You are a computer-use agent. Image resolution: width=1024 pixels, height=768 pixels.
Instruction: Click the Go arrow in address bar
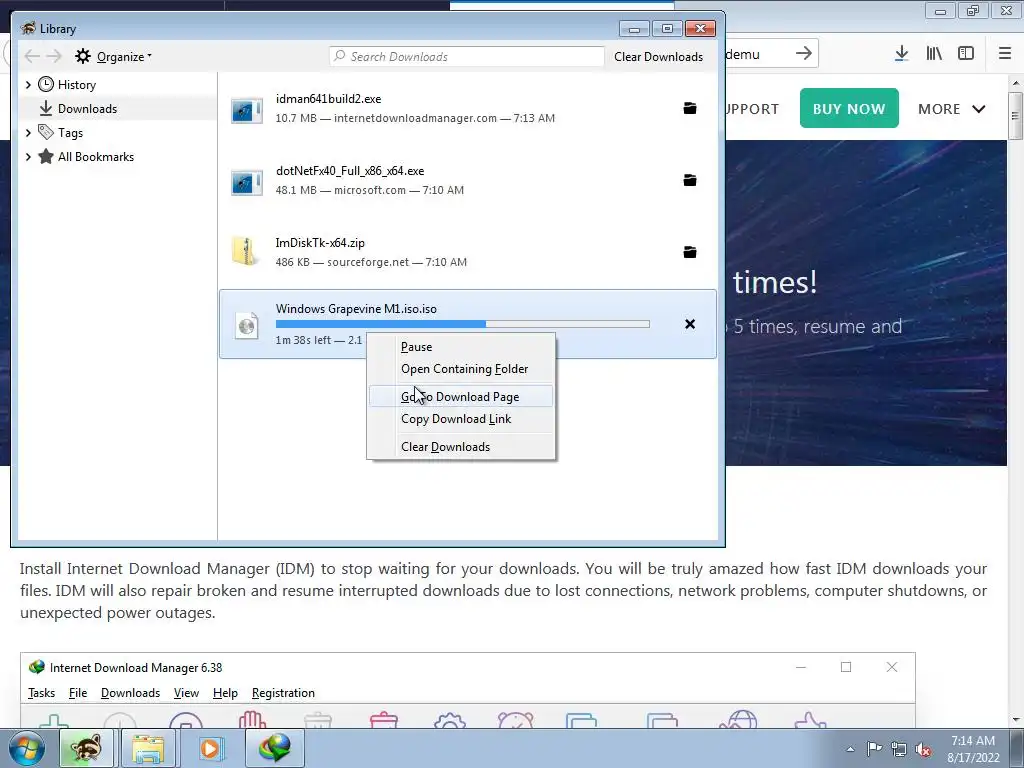pyautogui.click(x=804, y=54)
